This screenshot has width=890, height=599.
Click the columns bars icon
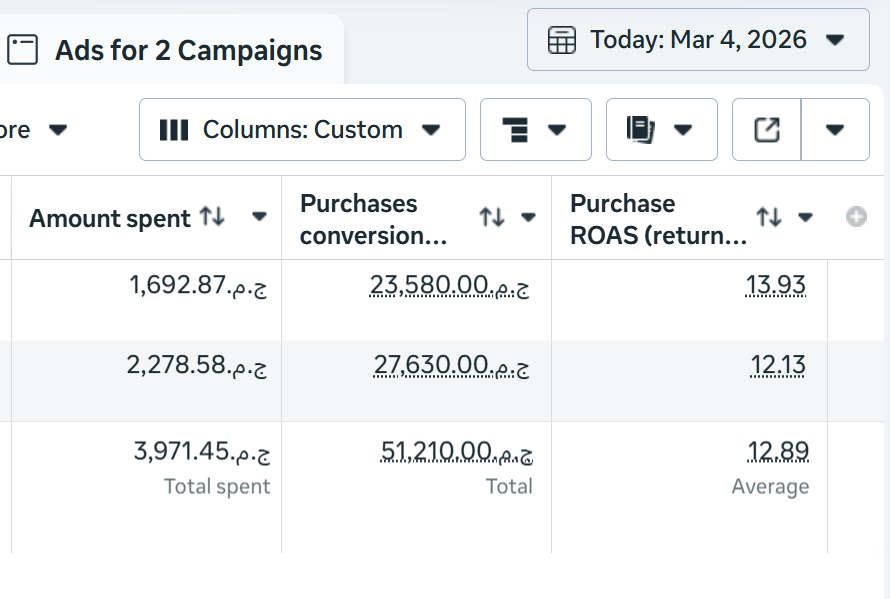(x=174, y=130)
